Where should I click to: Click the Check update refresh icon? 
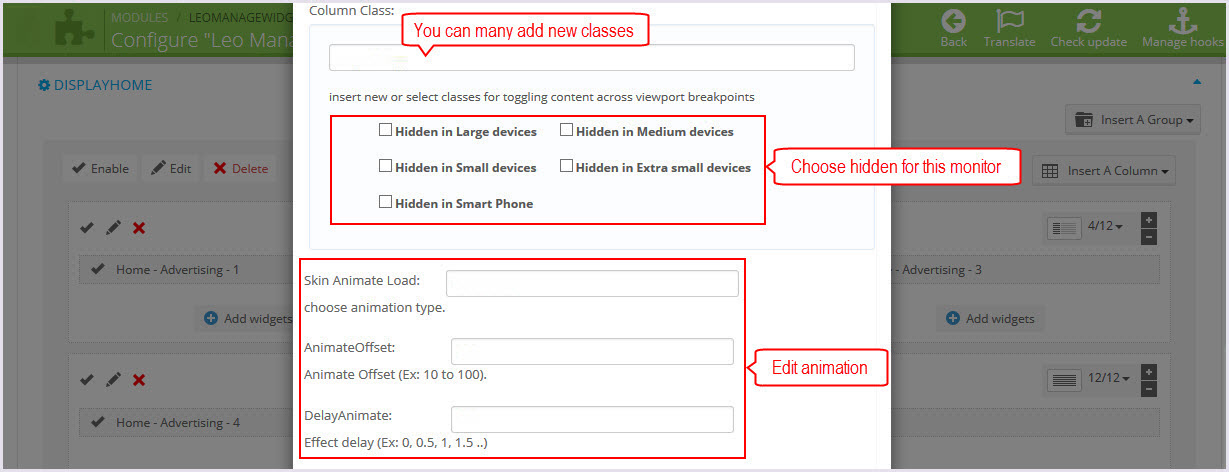(1088, 20)
